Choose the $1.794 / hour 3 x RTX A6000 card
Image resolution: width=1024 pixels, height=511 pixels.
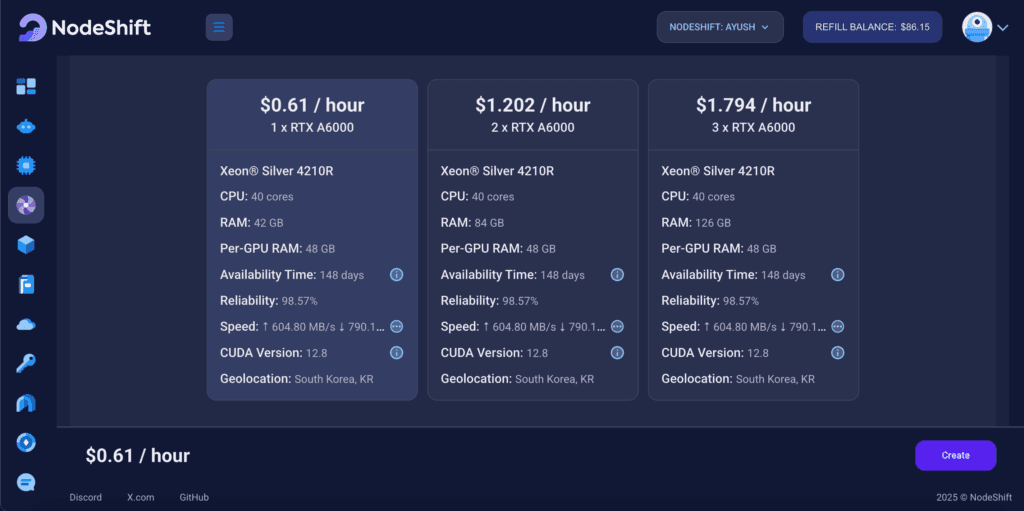tap(753, 240)
